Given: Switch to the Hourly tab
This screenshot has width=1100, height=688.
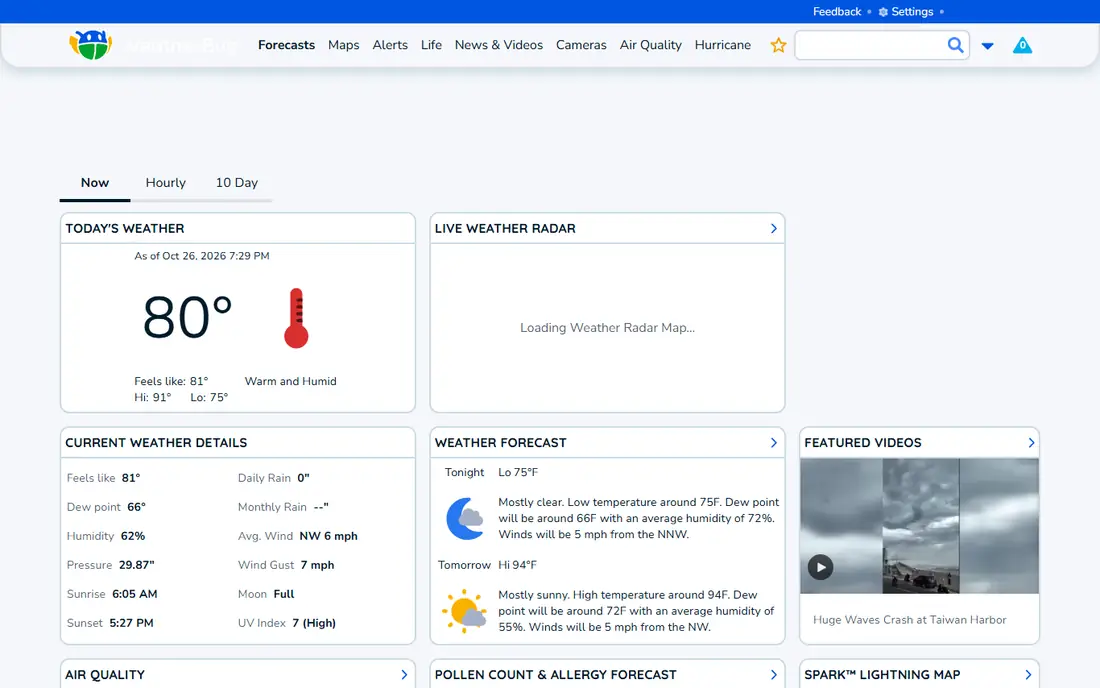Looking at the screenshot, I should tap(166, 183).
